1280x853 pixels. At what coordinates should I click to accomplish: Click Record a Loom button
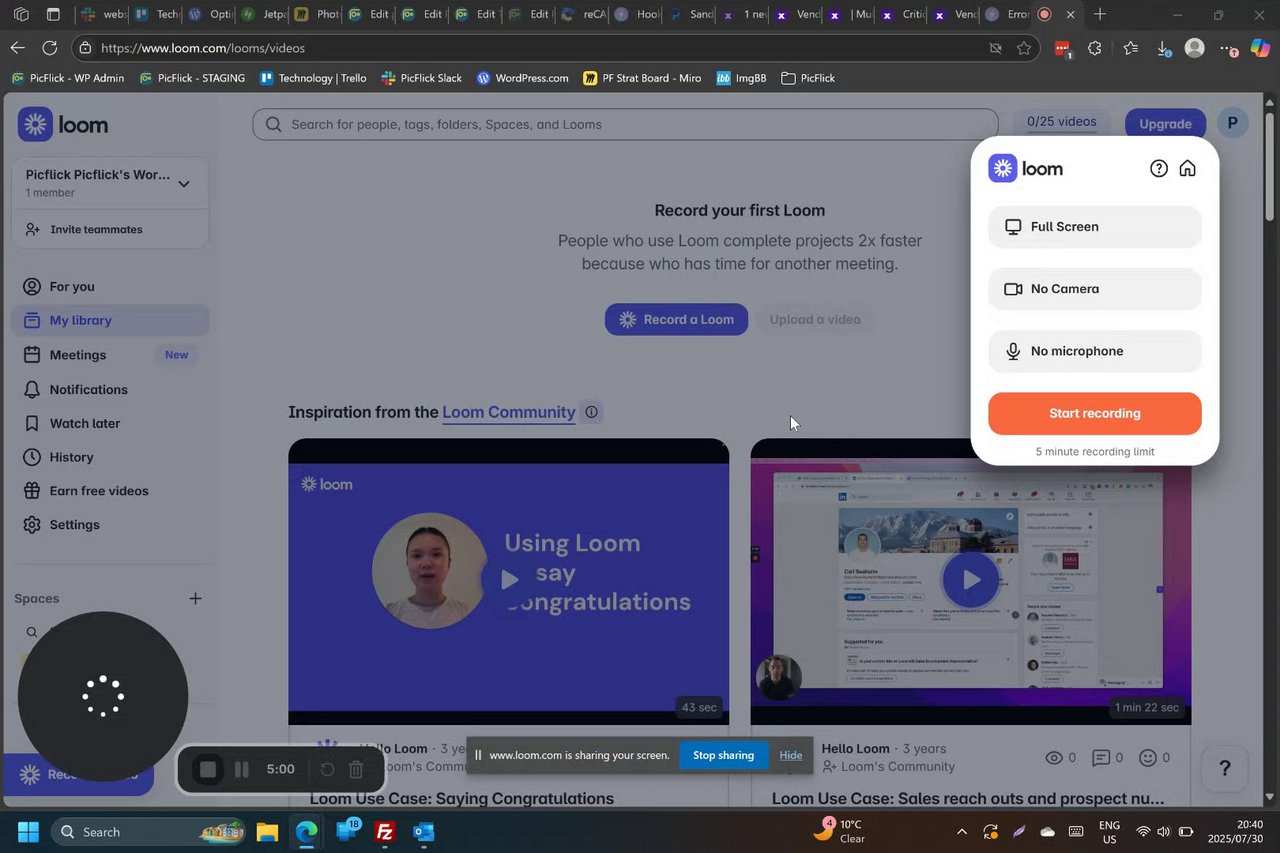pos(676,320)
